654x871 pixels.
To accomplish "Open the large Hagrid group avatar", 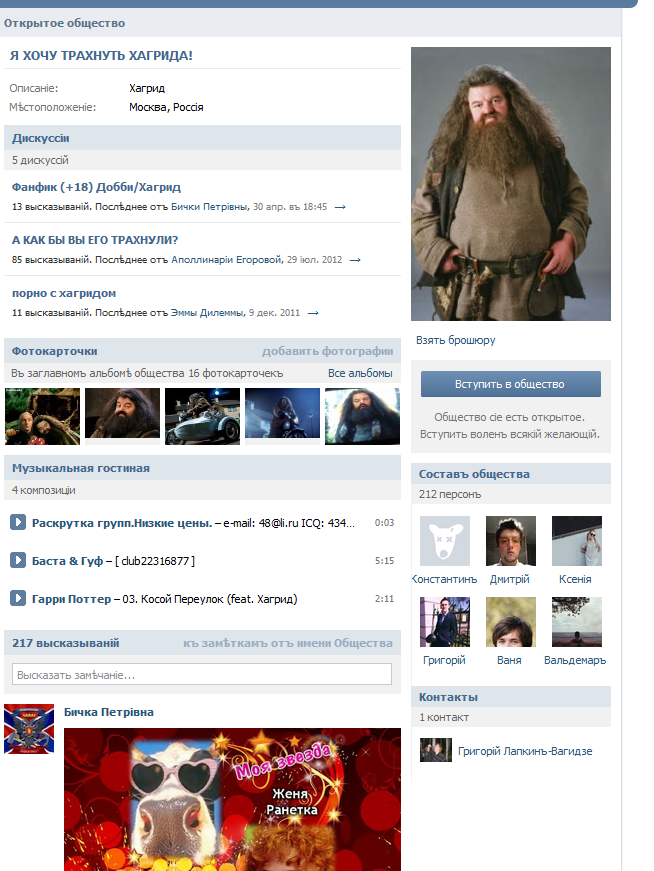I will coord(511,184).
